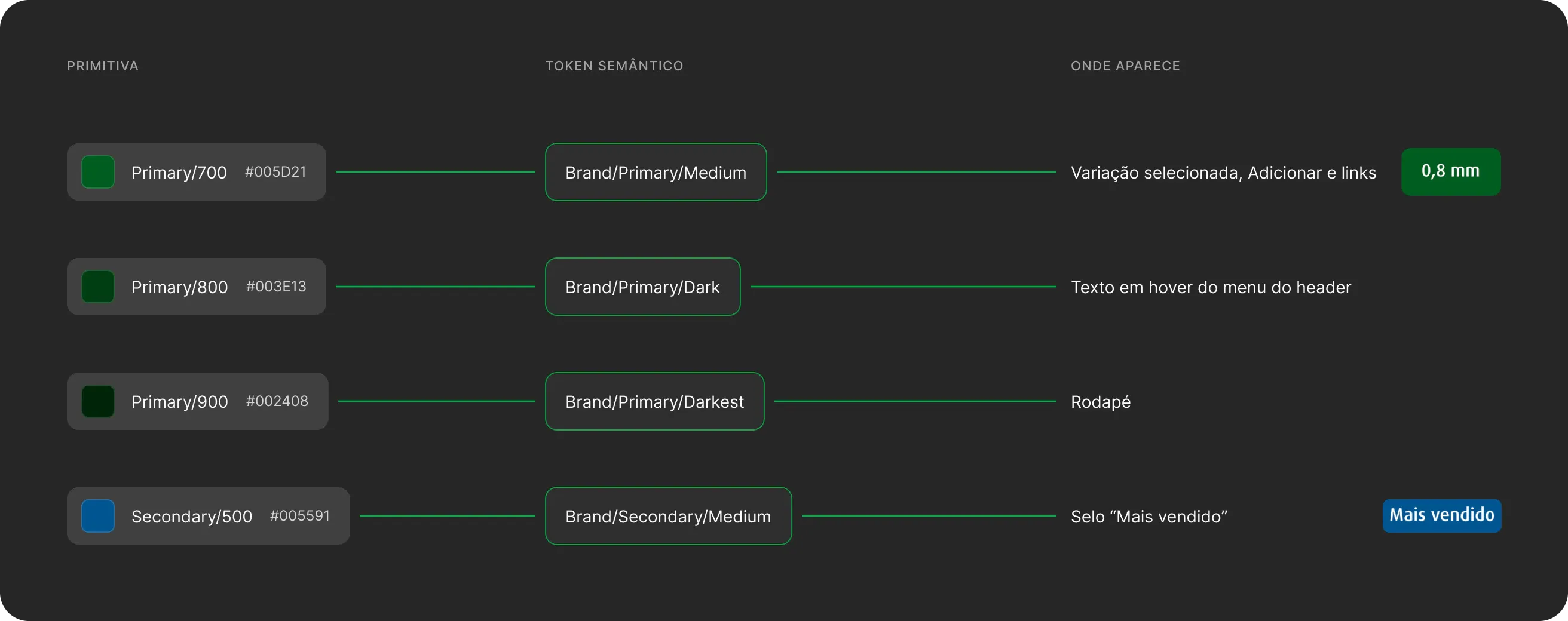
Task: Click the #005591 hex code
Action: click(299, 516)
